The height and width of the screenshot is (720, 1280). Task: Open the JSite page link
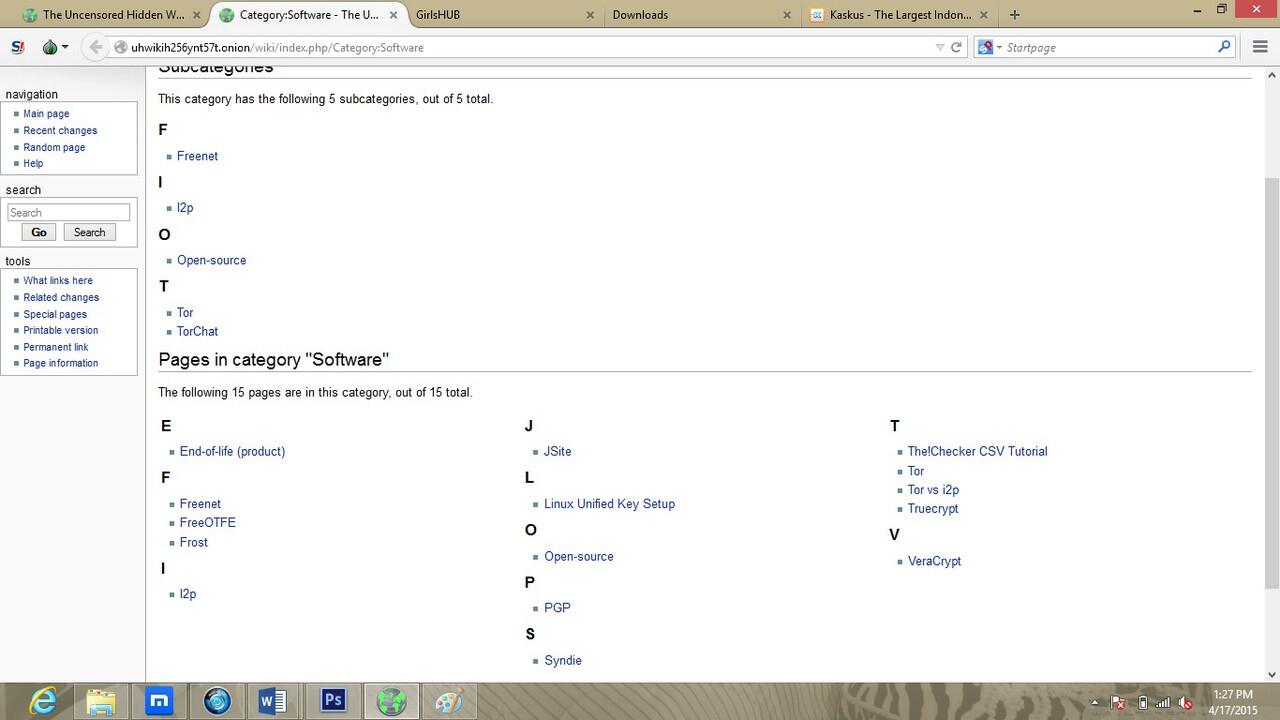click(x=558, y=452)
